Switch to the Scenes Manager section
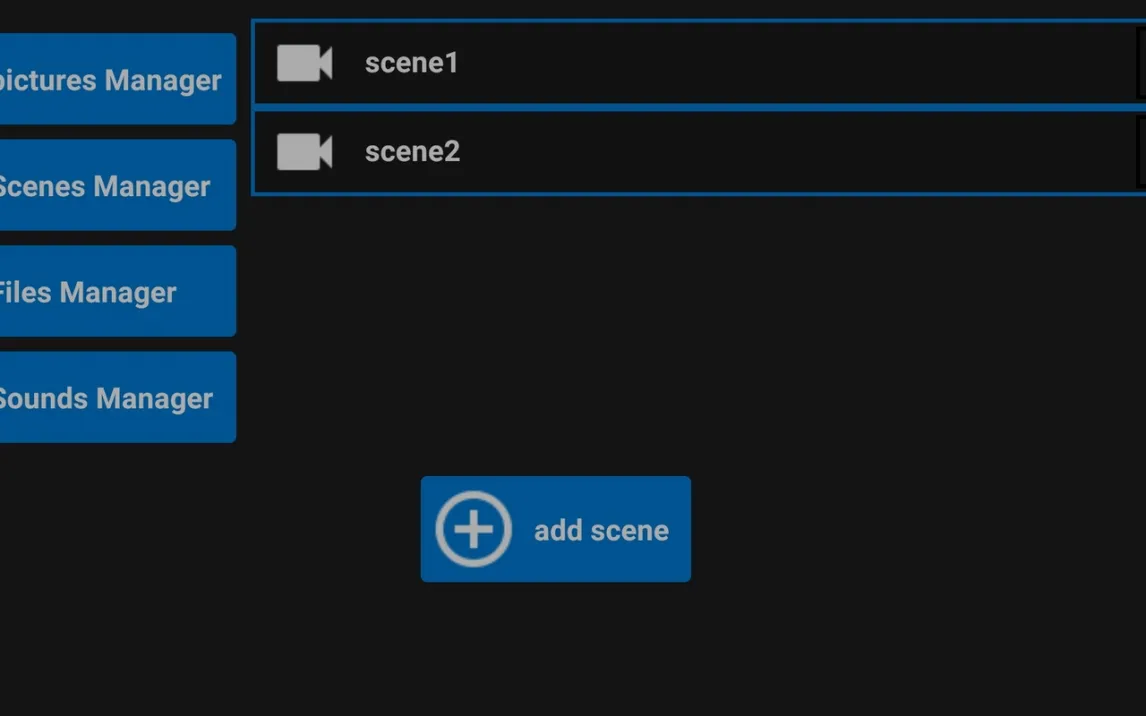The width and height of the screenshot is (1146, 716). click(116, 185)
